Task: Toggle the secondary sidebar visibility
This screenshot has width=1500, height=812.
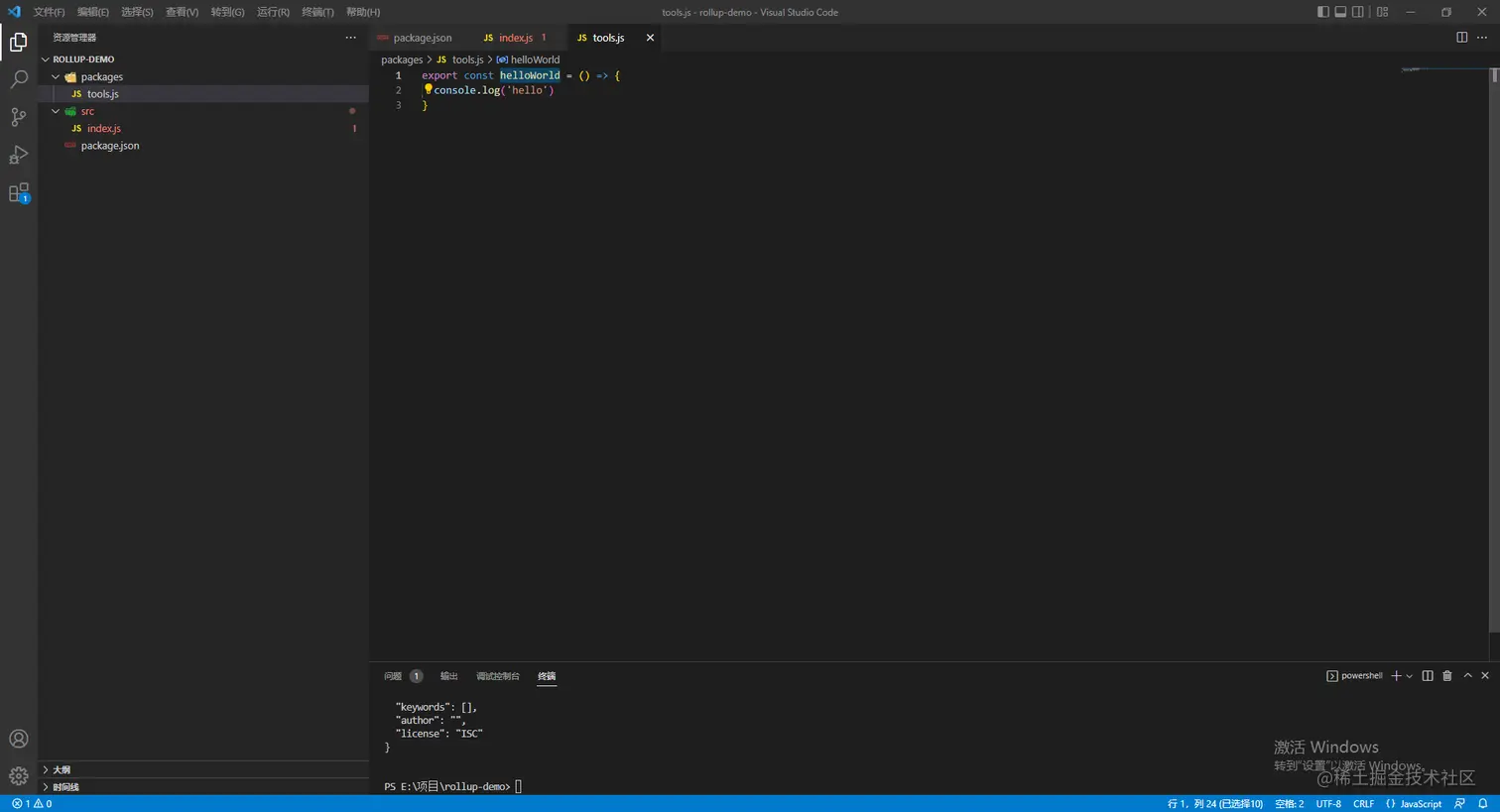Action: pos(1357,12)
